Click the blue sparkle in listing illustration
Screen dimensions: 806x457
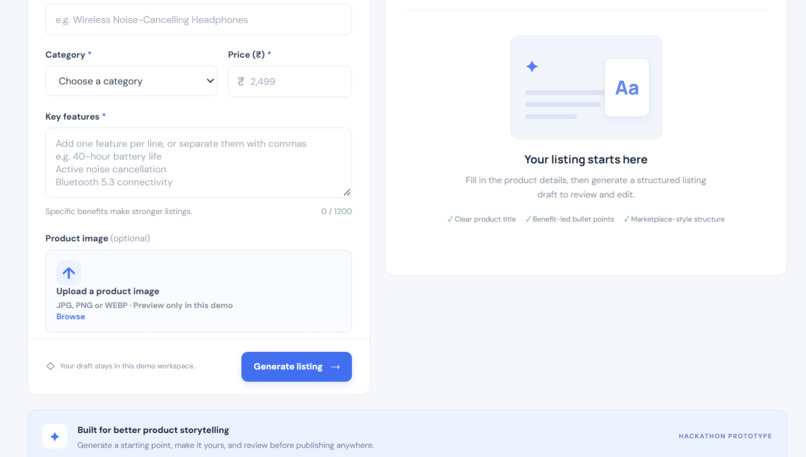(532, 66)
